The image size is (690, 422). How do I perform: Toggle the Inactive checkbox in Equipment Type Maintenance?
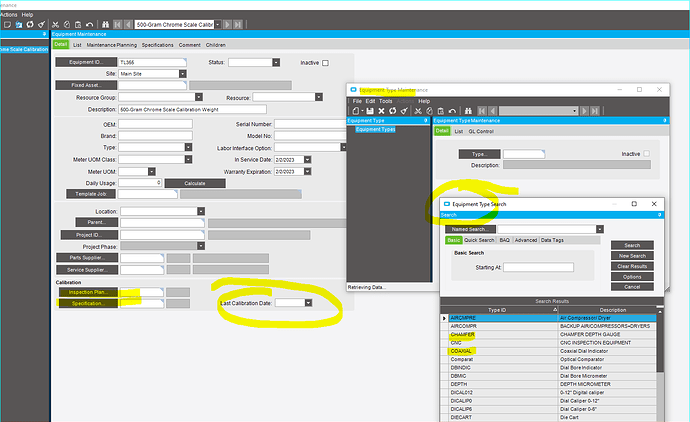coord(646,154)
